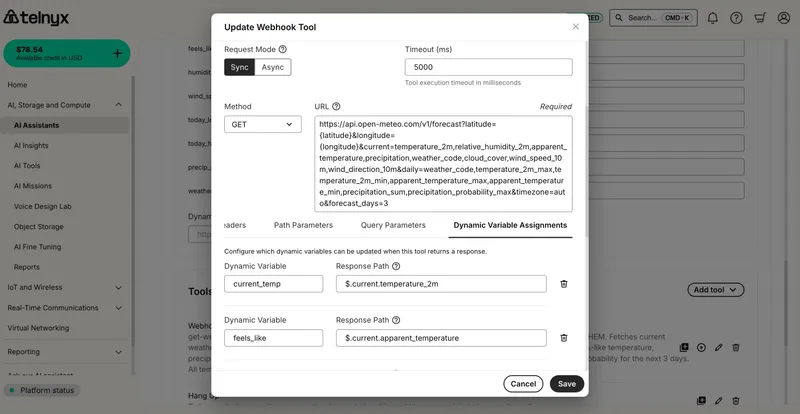800x414 pixels.
Task: Click the Save button
Action: 567,384
